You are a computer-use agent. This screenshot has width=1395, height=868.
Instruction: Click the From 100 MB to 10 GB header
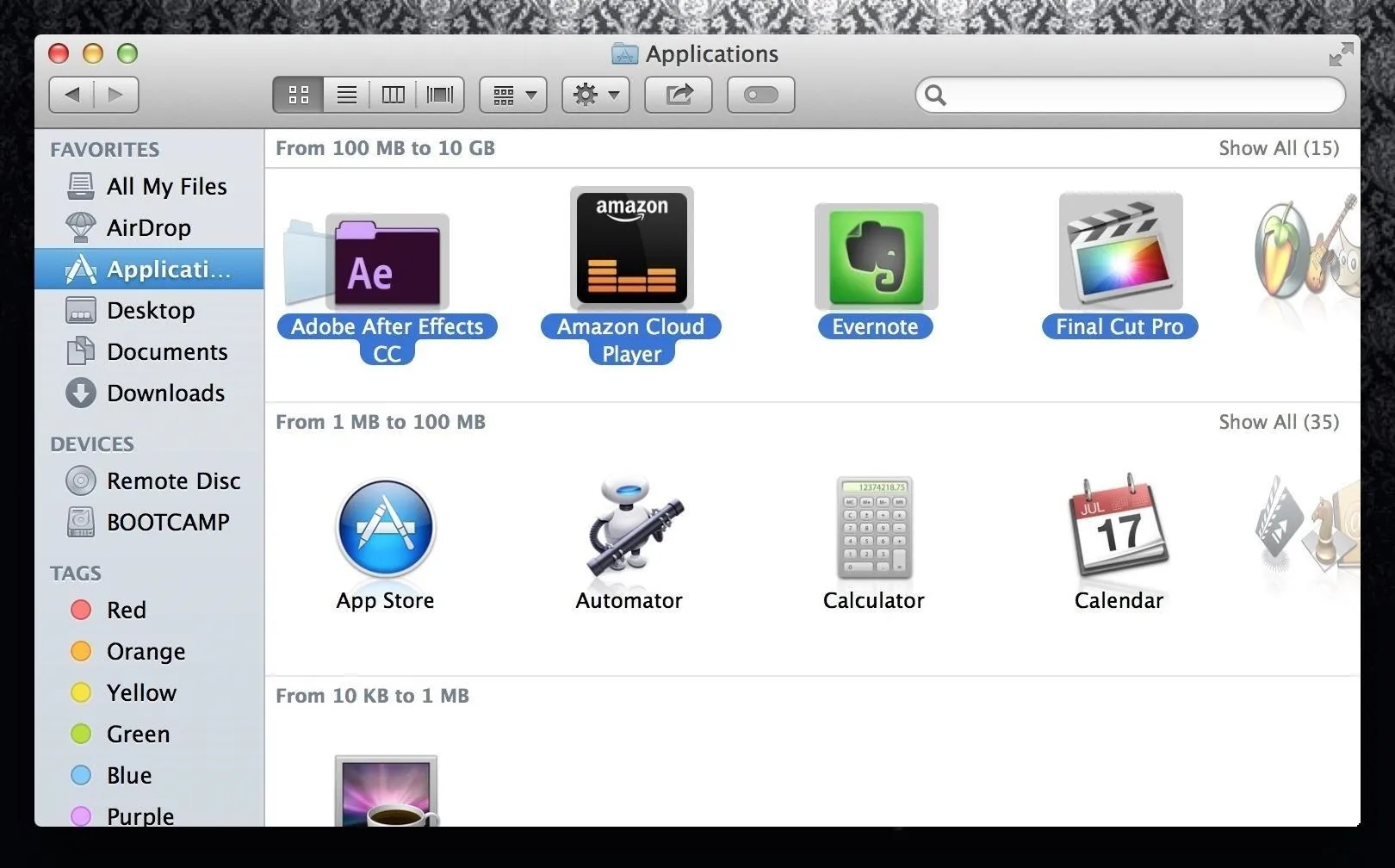(x=385, y=148)
